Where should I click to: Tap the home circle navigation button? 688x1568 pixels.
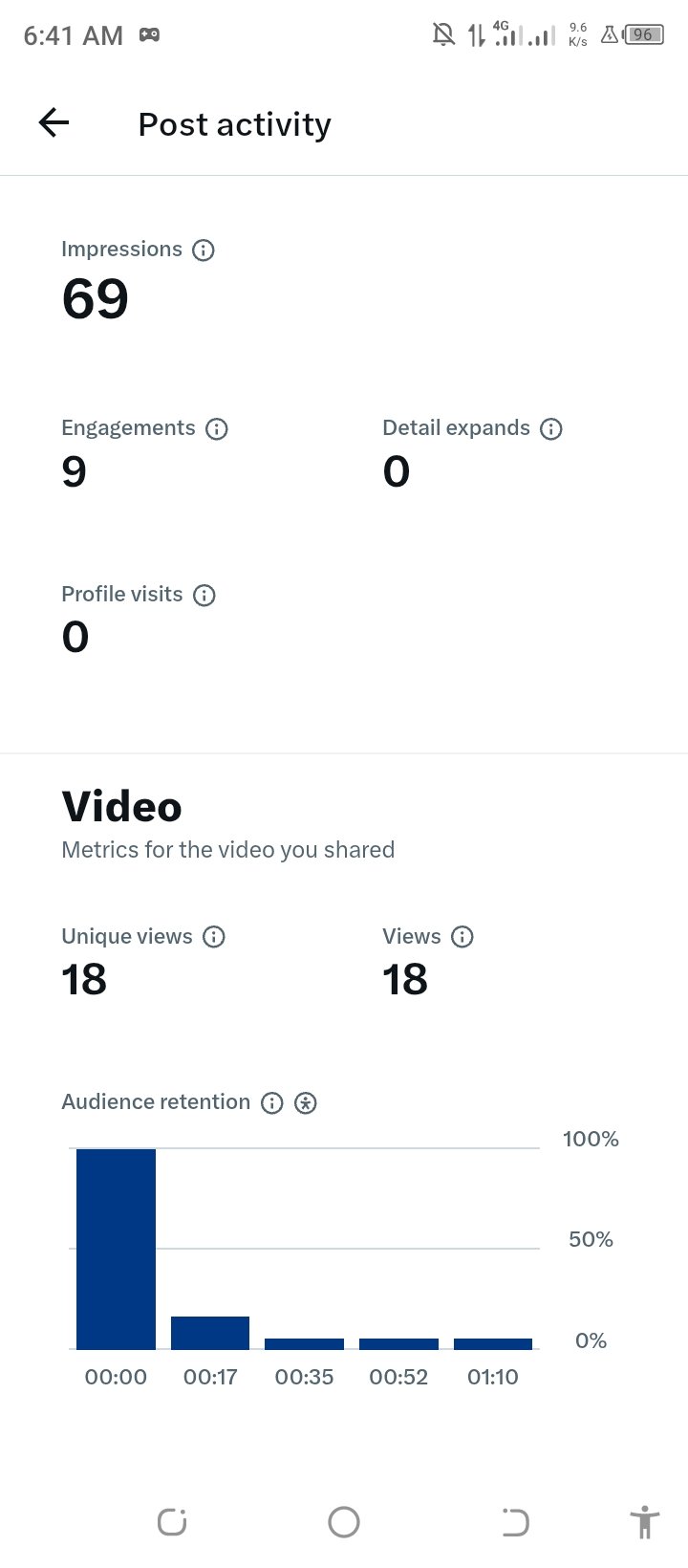click(344, 1522)
